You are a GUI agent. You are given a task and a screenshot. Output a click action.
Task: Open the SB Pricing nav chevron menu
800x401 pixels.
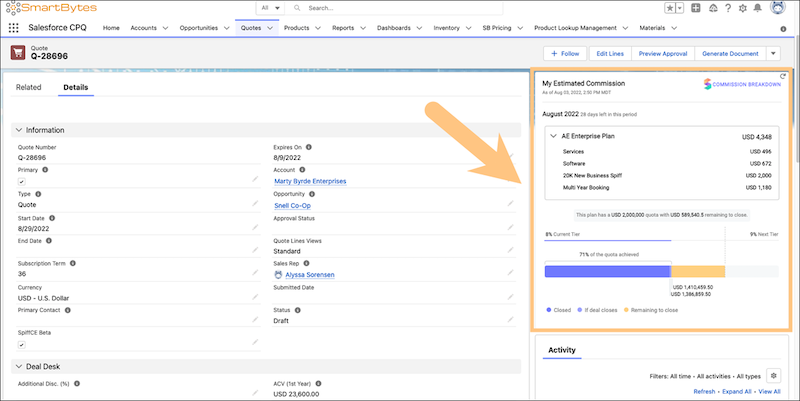(x=520, y=28)
